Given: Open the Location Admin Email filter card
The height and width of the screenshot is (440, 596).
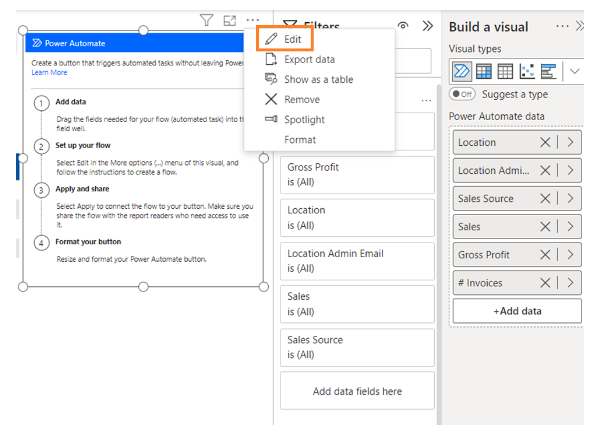Looking at the screenshot, I should click(x=357, y=261).
